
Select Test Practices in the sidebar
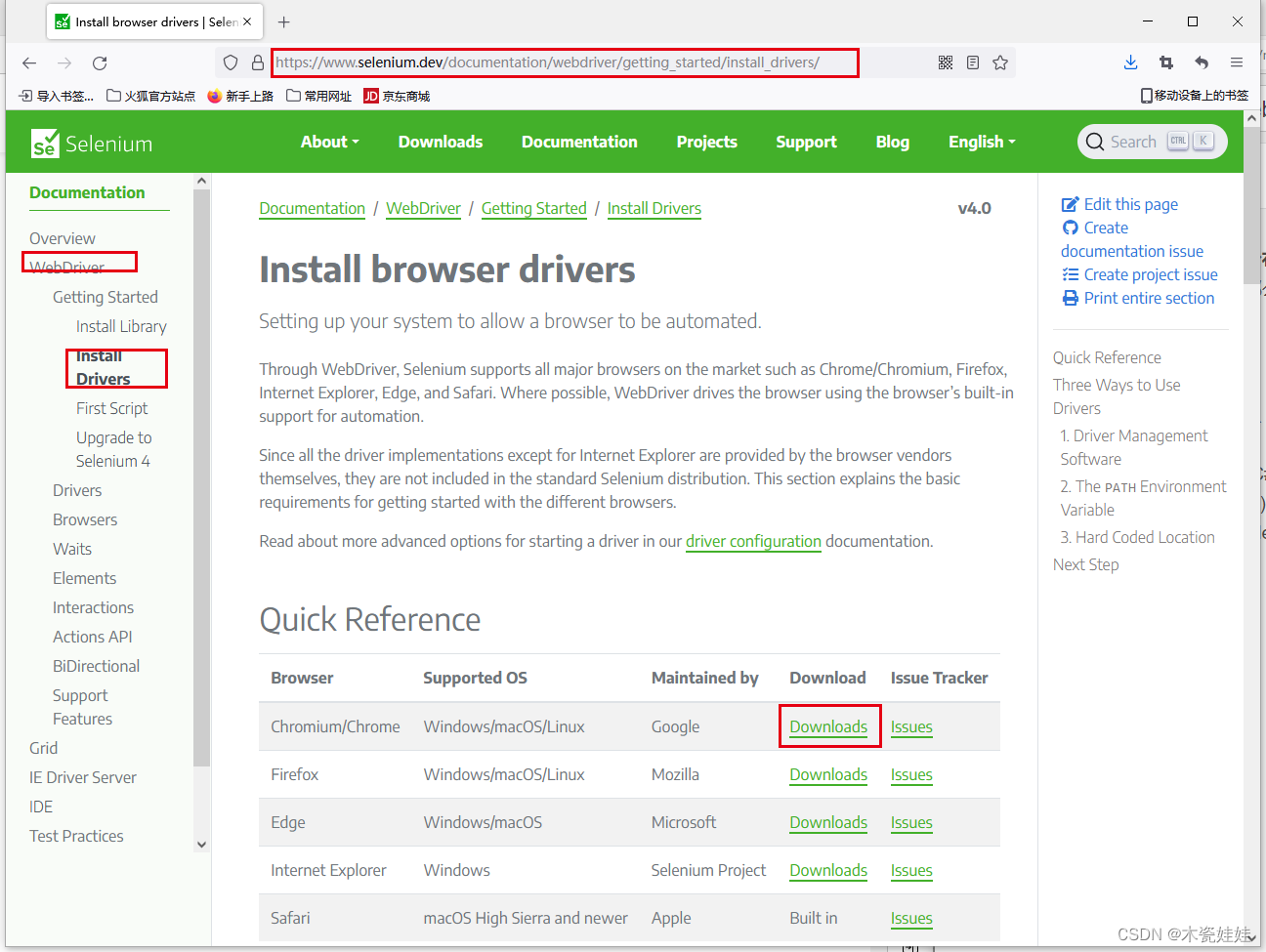(x=76, y=836)
